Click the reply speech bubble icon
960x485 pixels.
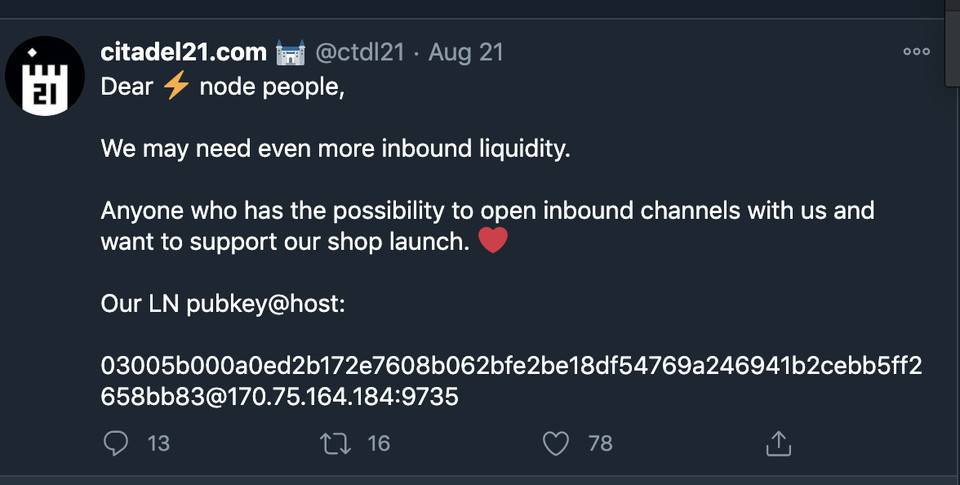pyautogui.click(x=116, y=443)
